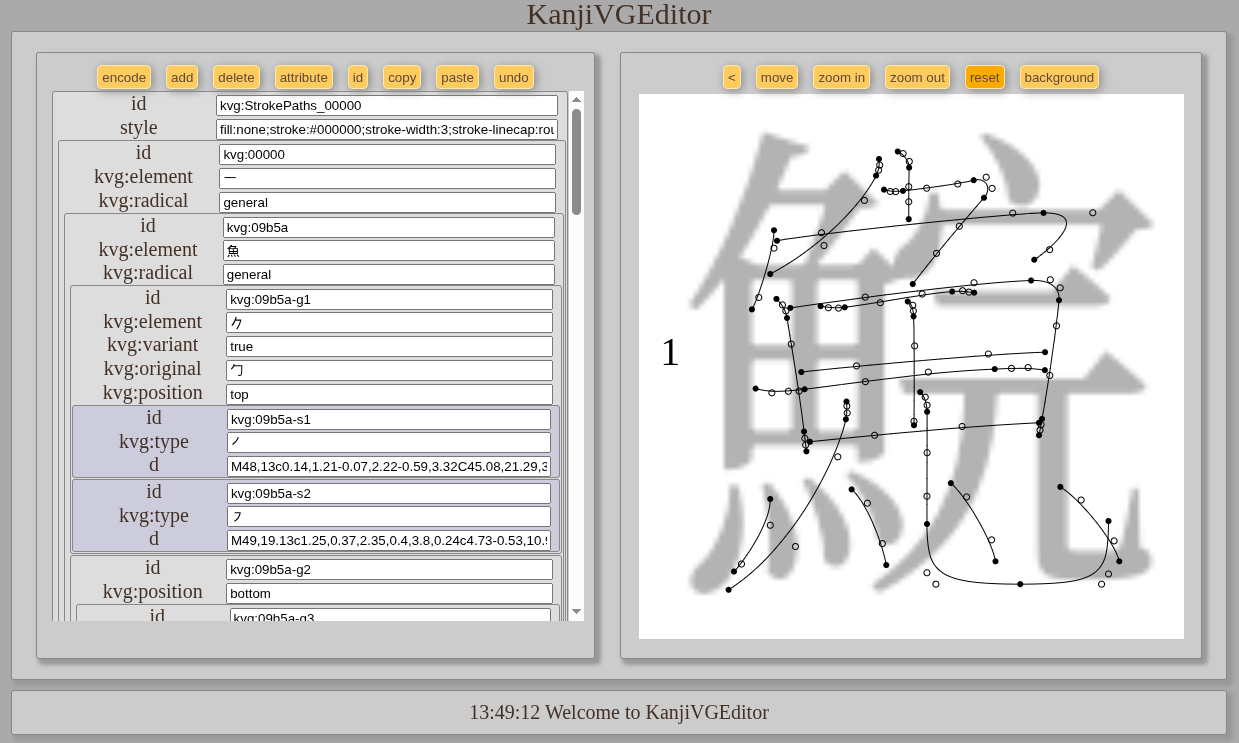Focus the id field kvg:09b5a-s1
This screenshot has height=743, width=1239.
tap(389, 419)
